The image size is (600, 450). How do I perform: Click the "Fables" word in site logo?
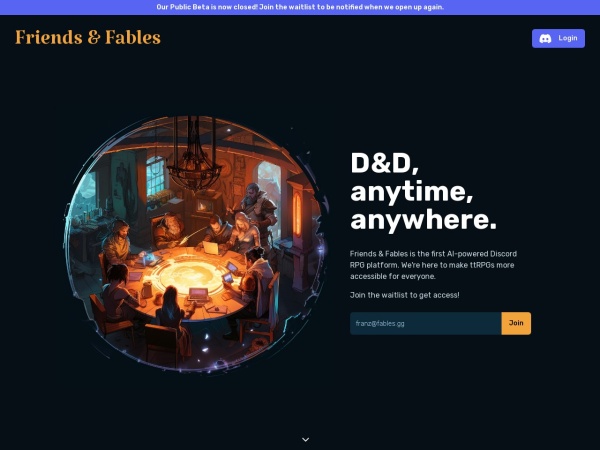pyautogui.click(x=133, y=38)
